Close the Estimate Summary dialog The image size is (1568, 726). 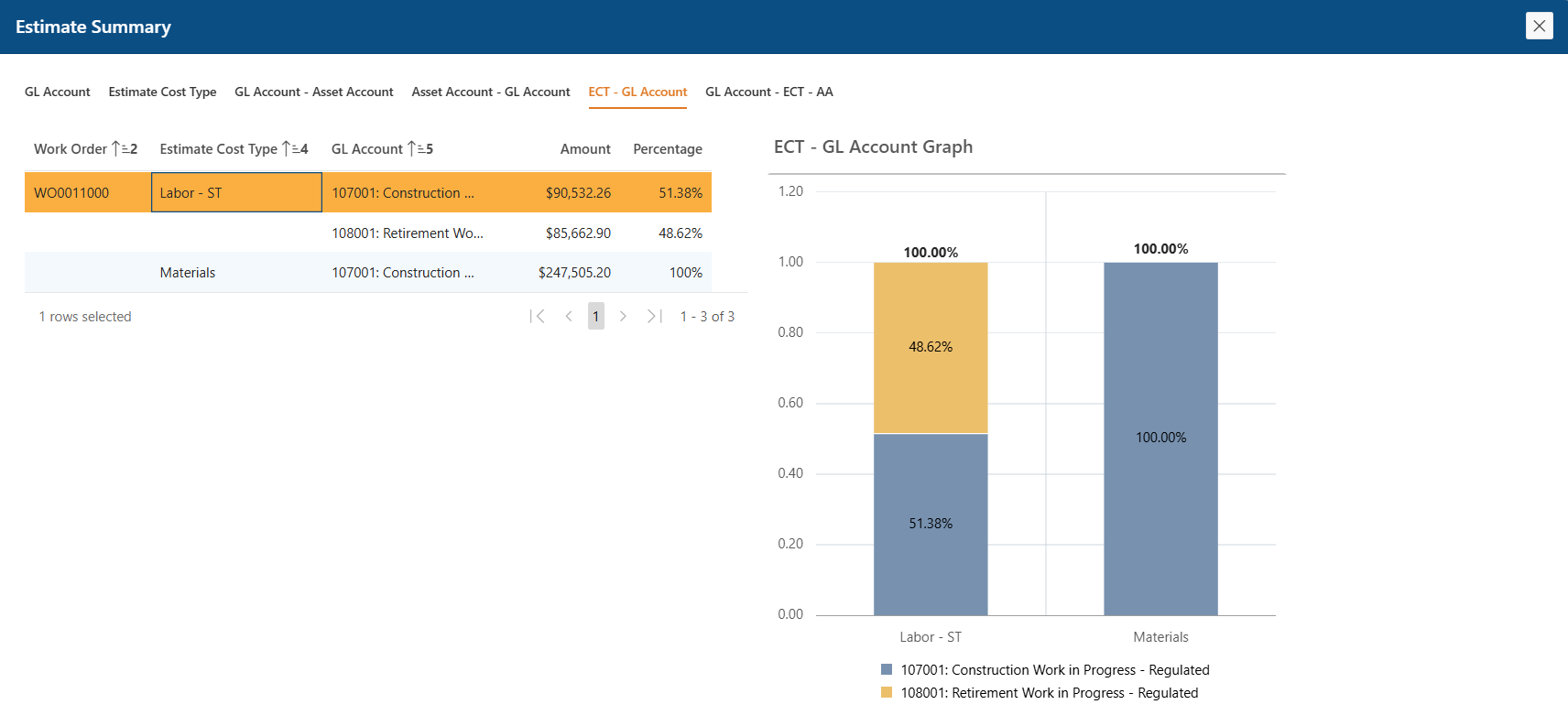pyautogui.click(x=1539, y=26)
